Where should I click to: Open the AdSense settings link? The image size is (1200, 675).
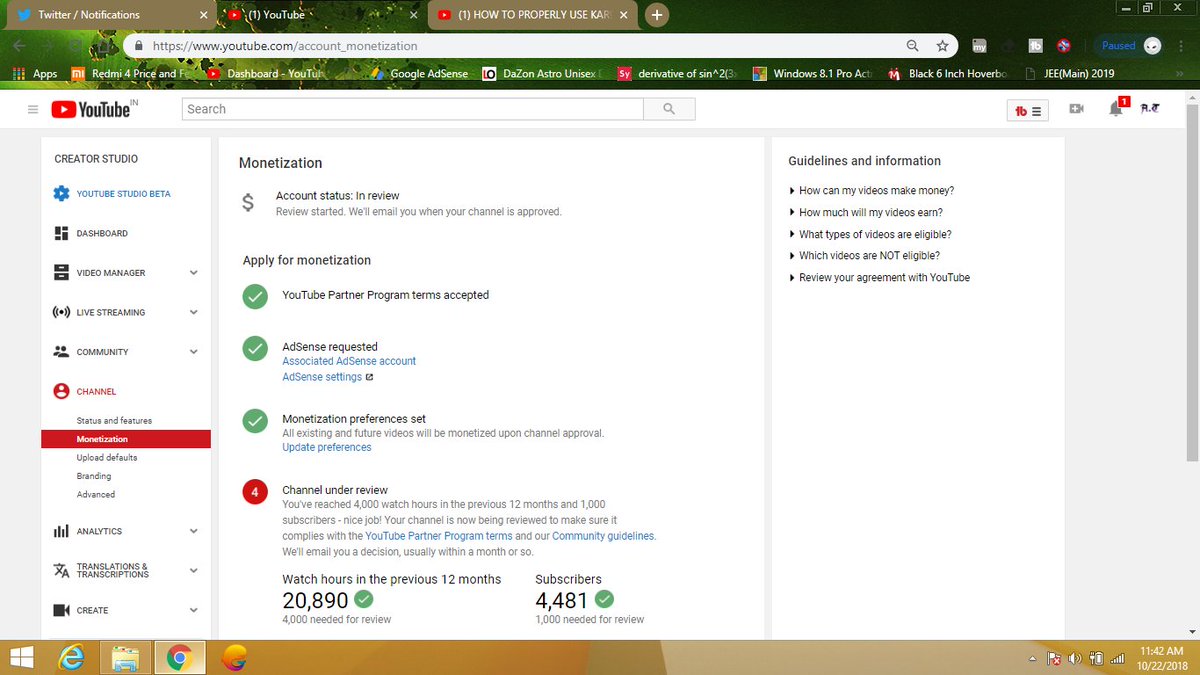click(x=322, y=377)
